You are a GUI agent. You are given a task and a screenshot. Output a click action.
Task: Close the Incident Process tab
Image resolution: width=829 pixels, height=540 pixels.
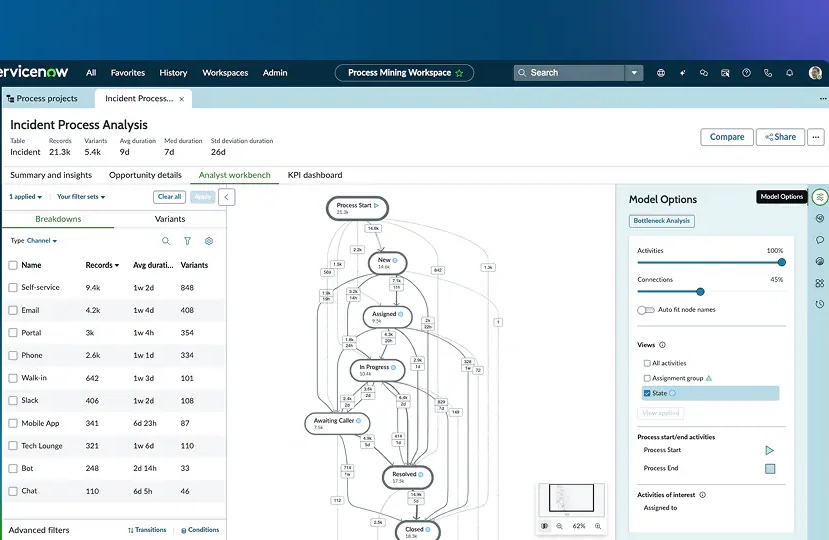[181, 99]
